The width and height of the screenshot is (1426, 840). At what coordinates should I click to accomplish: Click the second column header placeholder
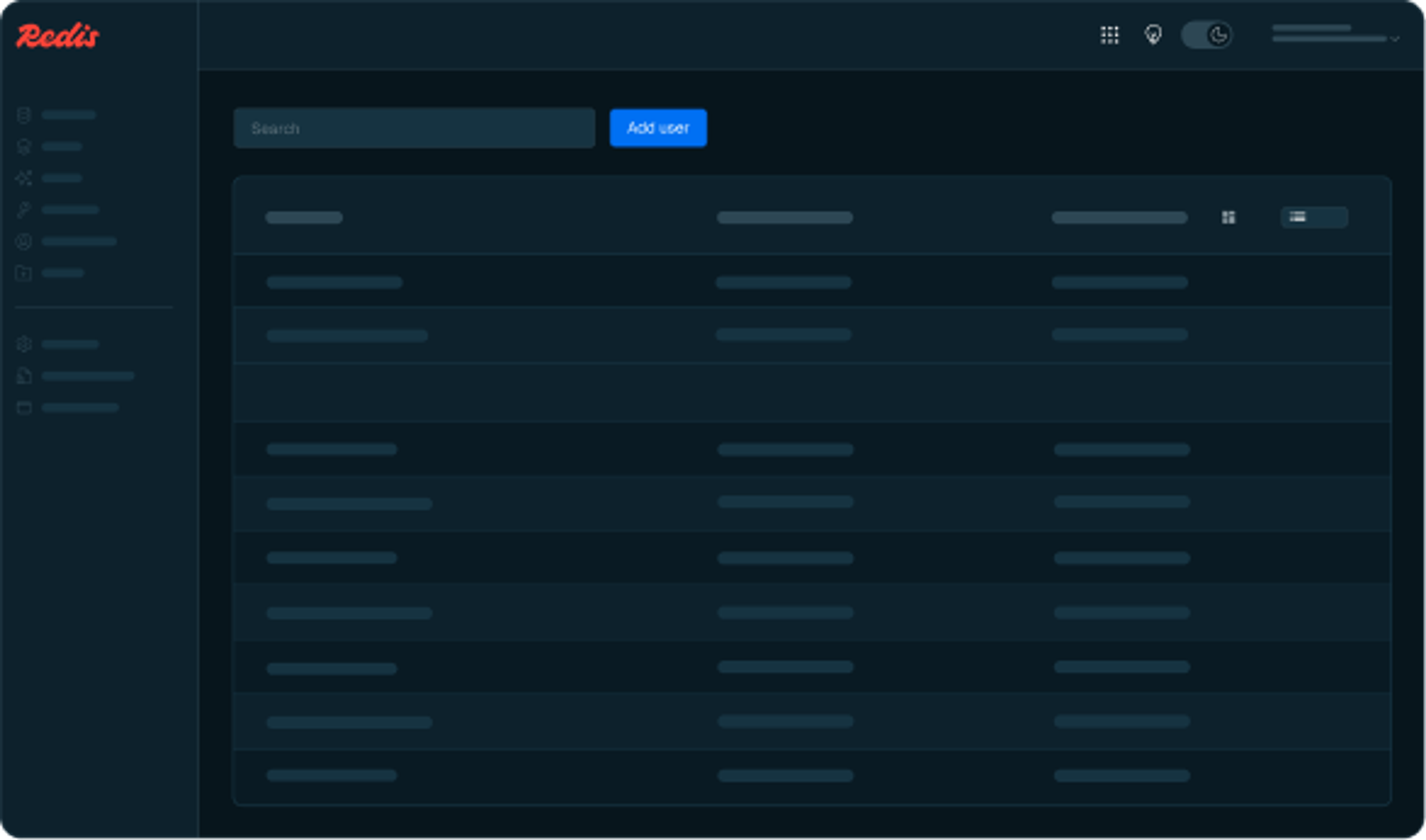(784, 218)
